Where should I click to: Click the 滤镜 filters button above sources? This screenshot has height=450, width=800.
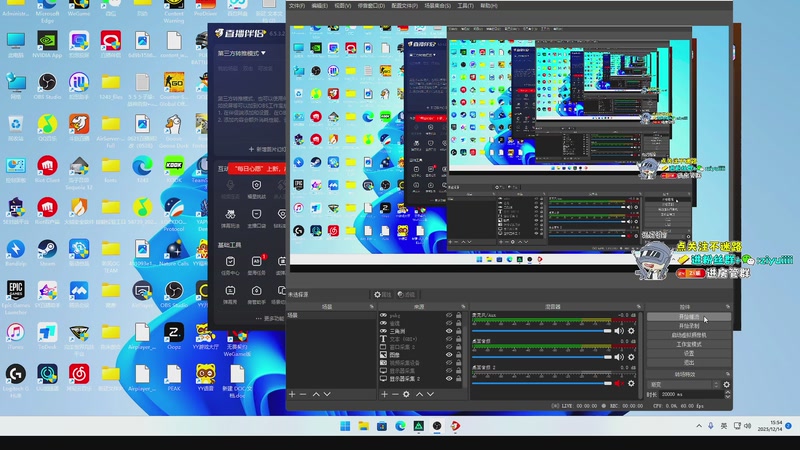[x=407, y=294]
